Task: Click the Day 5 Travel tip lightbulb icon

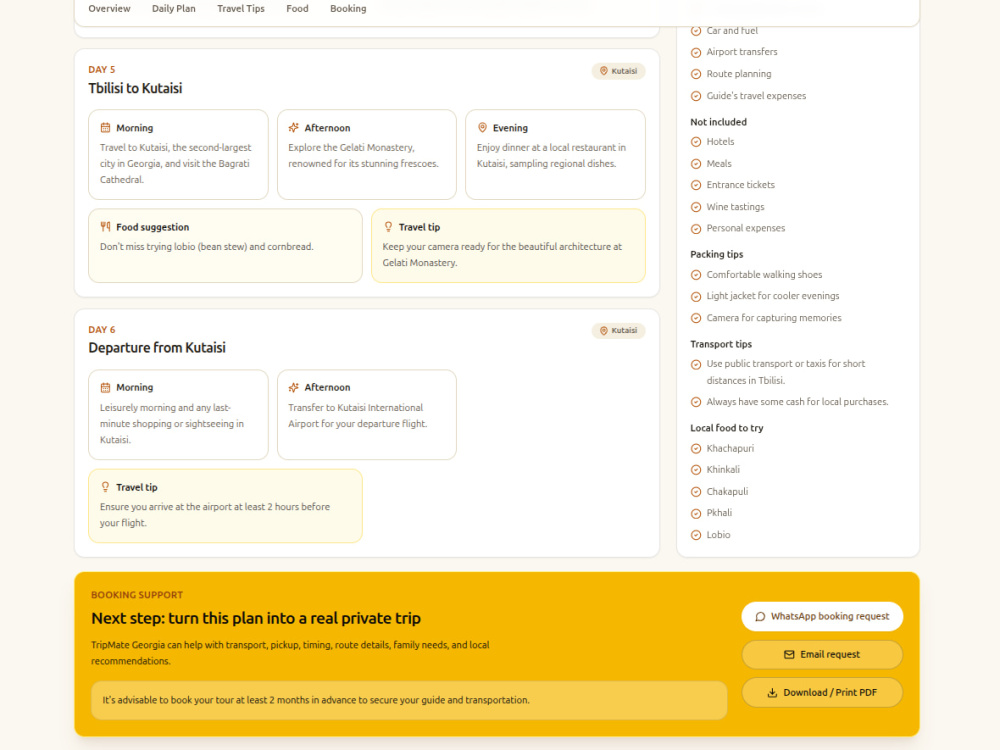Action: point(388,226)
